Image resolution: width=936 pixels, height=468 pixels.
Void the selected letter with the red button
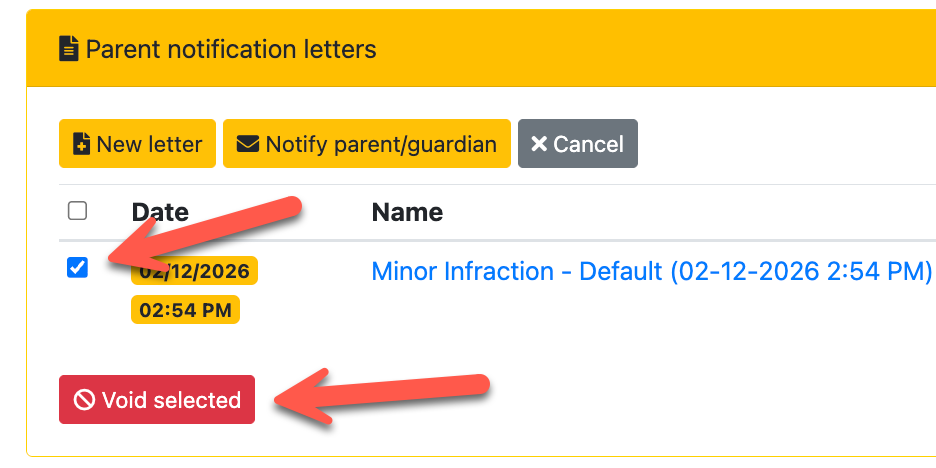pyautogui.click(x=157, y=400)
